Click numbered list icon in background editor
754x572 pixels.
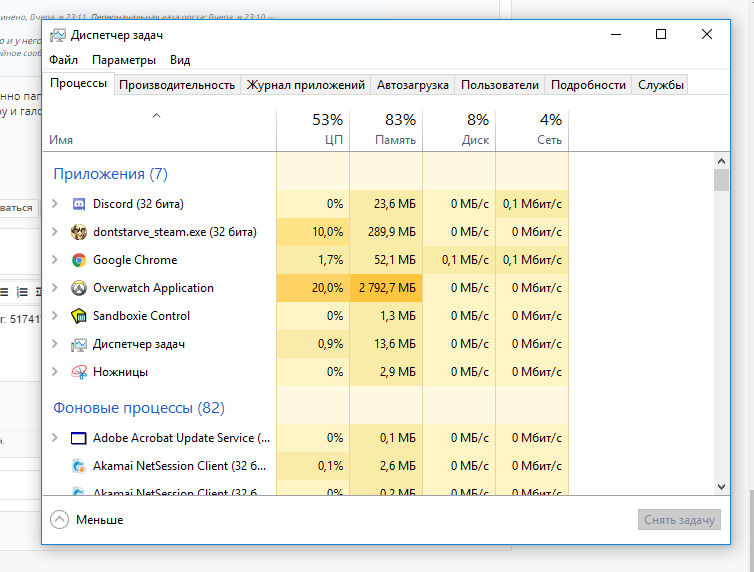click(x=22, y=292)
